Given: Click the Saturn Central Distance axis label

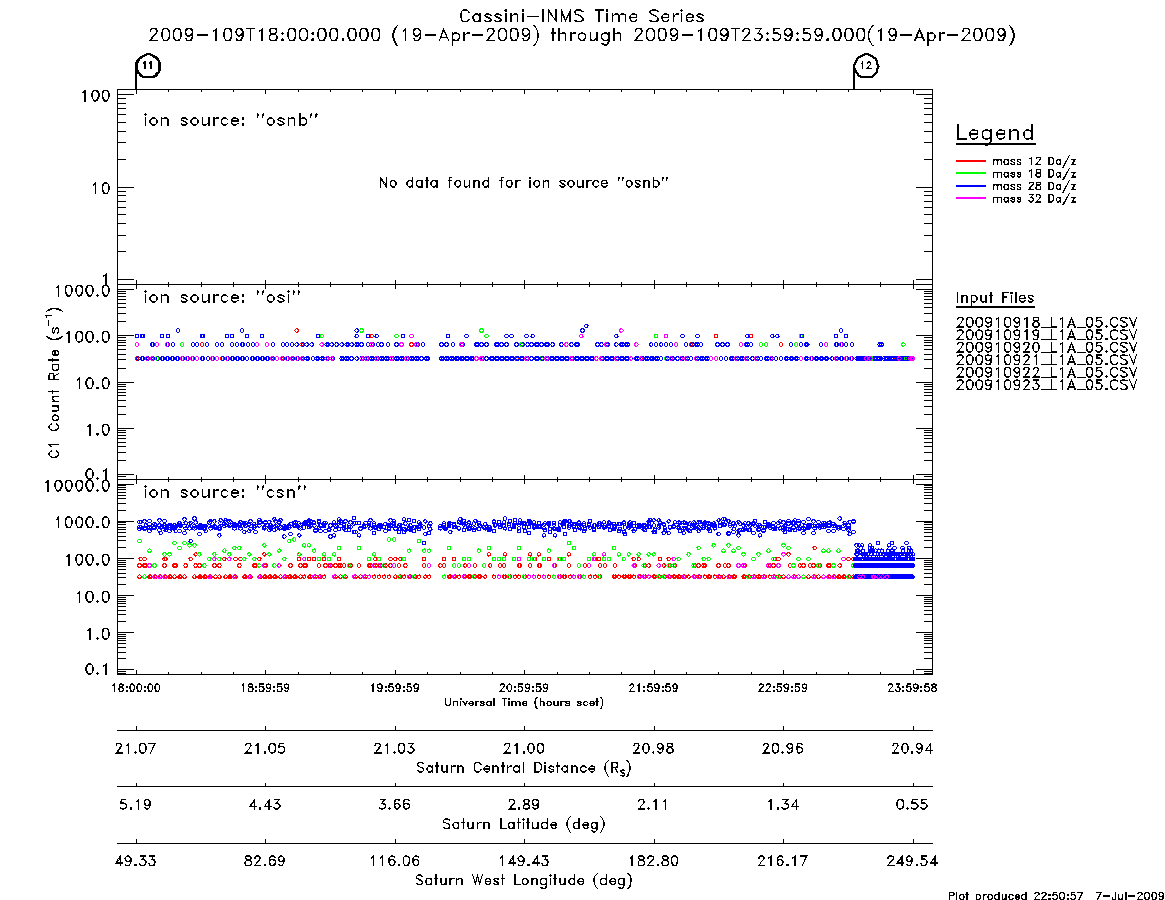Looking at the screenshot, I should pyautogui.click(x=524, y=768).
